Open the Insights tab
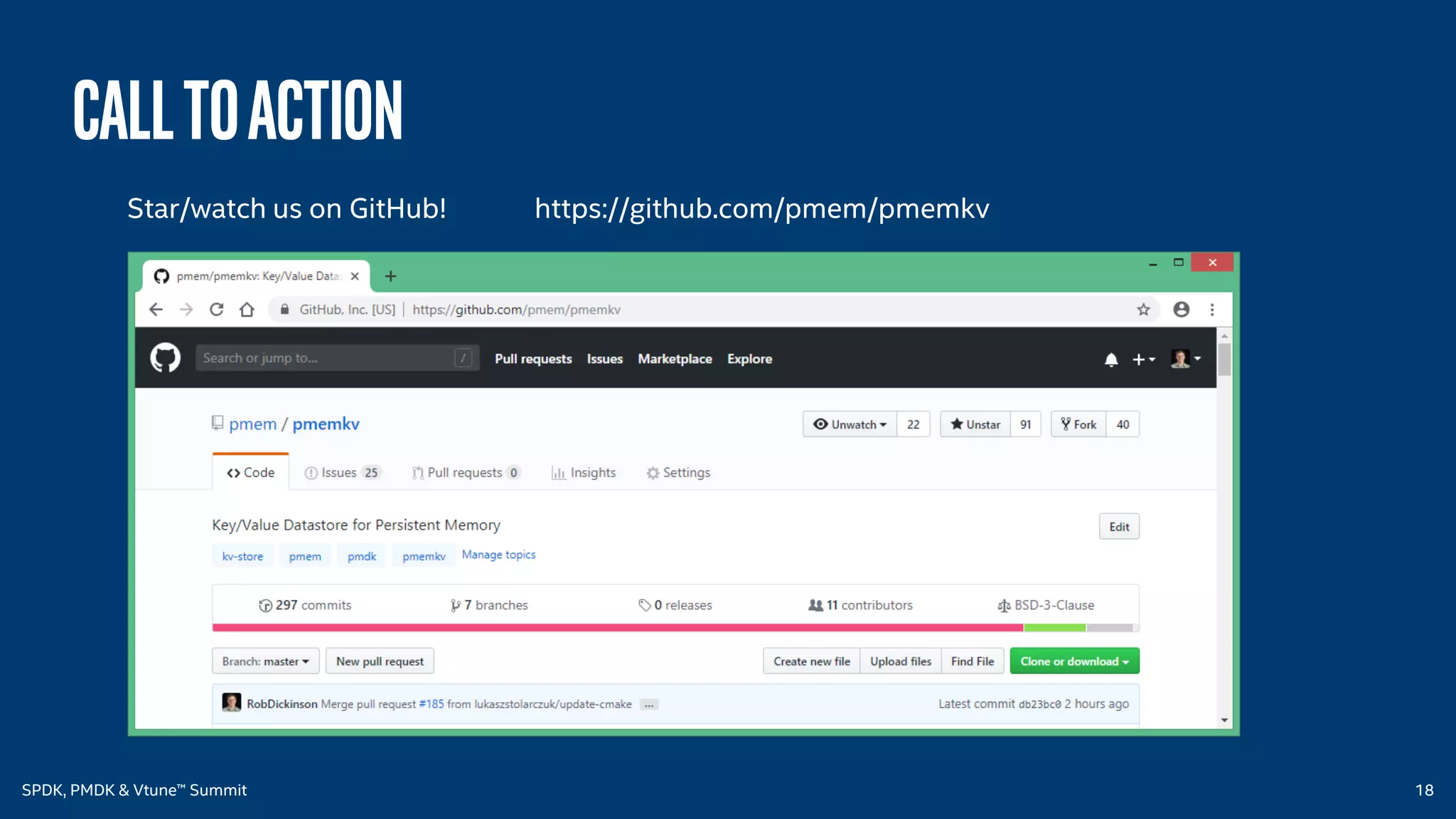The height and width of the screenshot is (819, 1456). (x=584, y=473)
